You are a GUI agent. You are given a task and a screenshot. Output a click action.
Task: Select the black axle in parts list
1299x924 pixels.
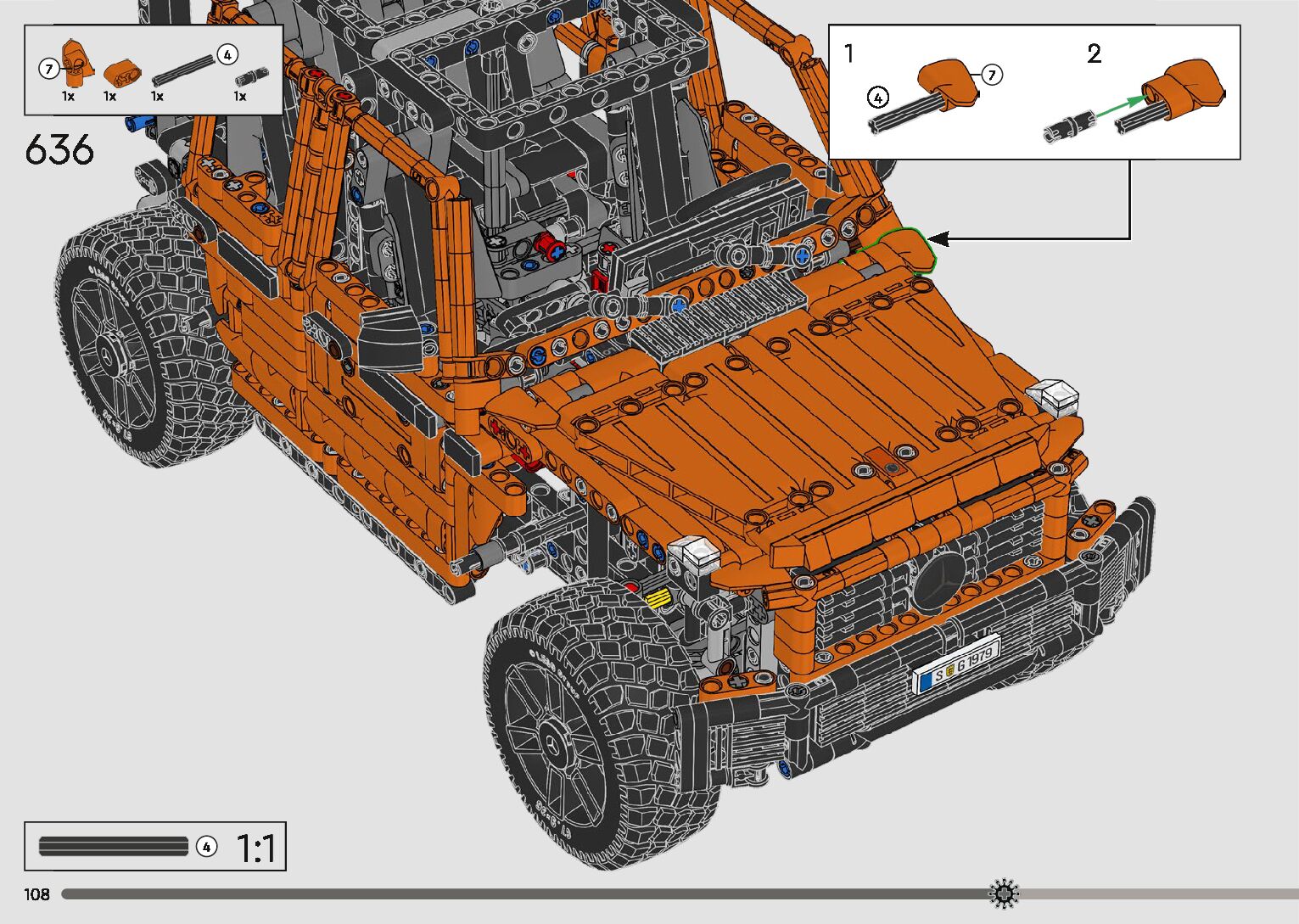click(183, 70)
